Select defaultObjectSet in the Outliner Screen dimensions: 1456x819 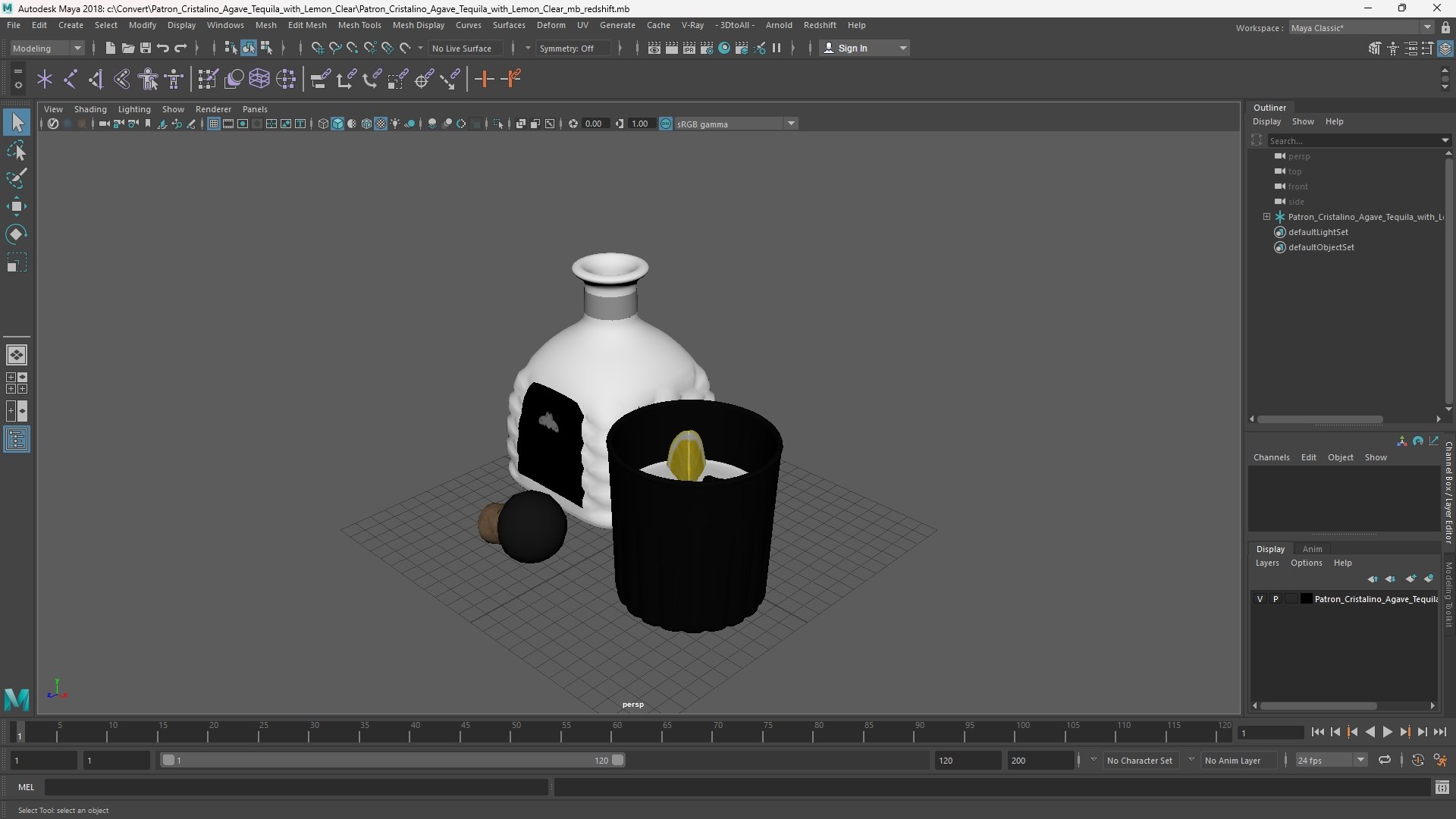(1321, 247)
